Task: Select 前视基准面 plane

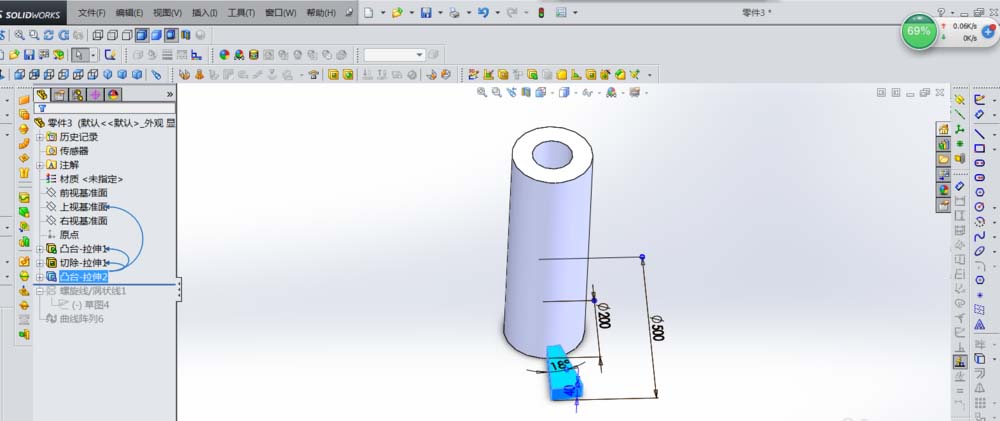Action: tap(84, 193)
